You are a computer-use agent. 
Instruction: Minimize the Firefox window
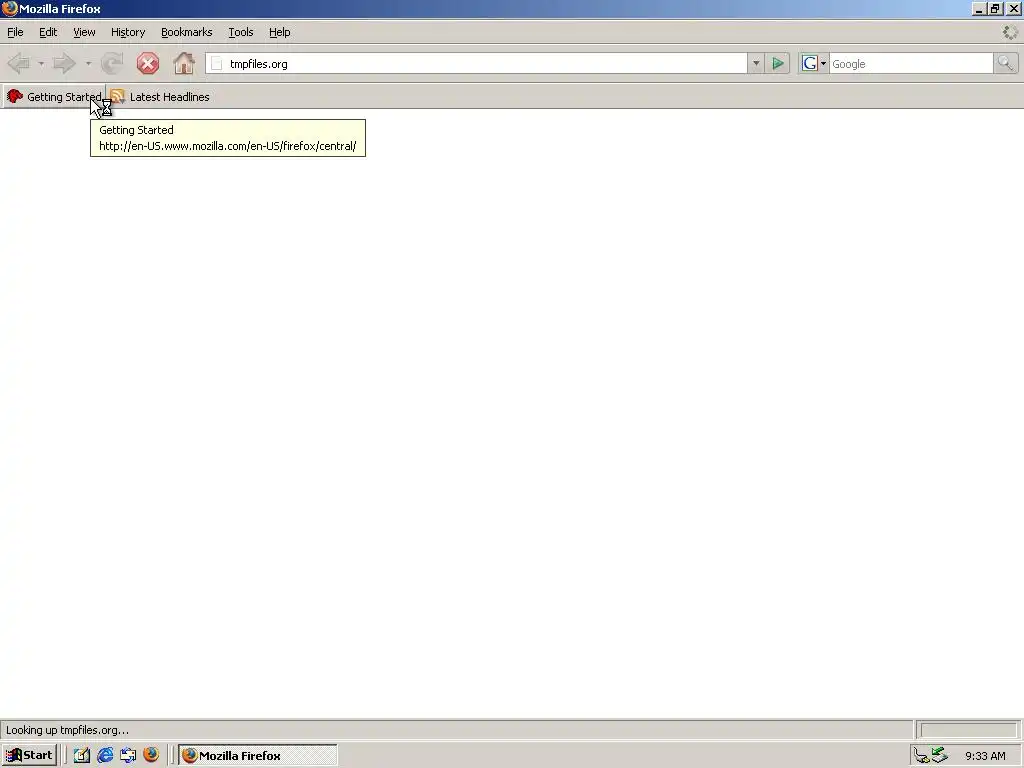(x=978, y=9)
